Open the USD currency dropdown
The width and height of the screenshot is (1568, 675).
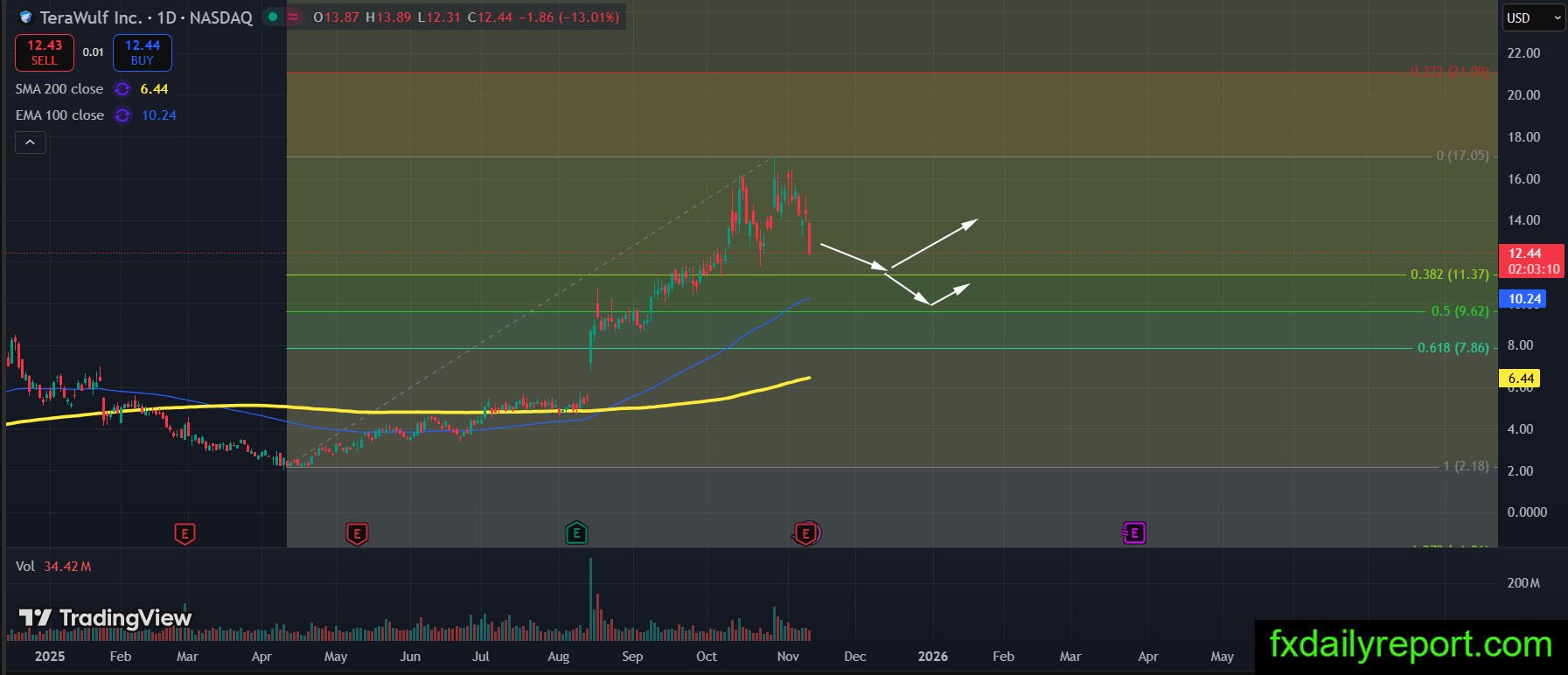(x=1534, y=17)
